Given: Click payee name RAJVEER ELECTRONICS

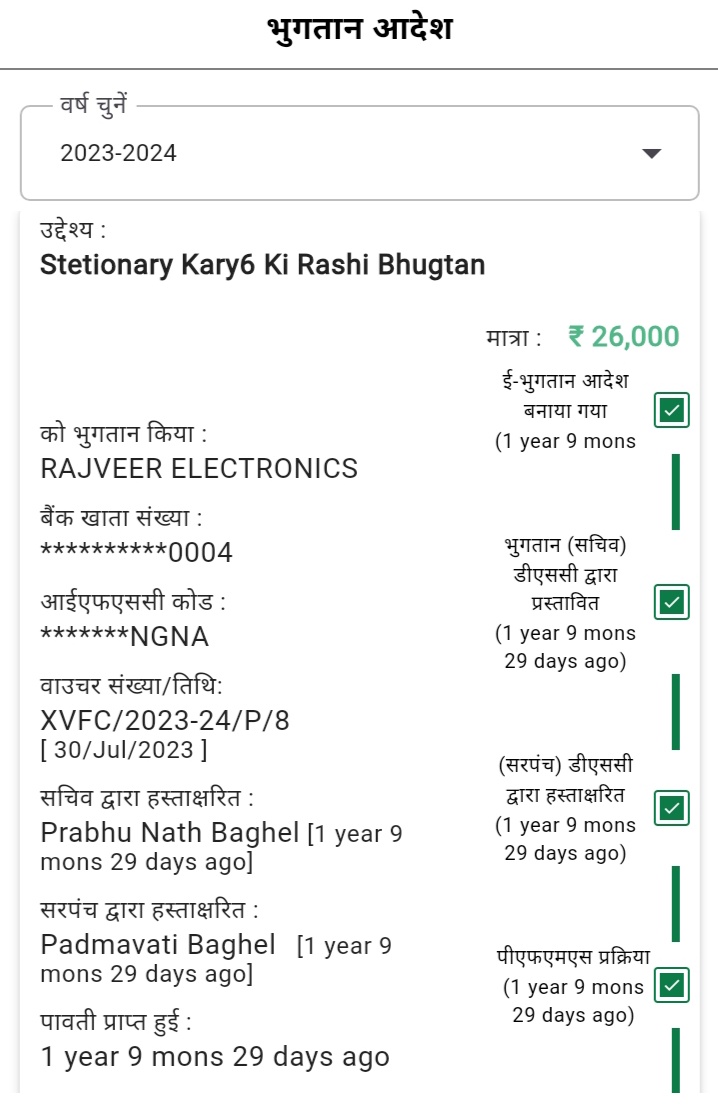Looking at the screenshot, I should [199, 468].
